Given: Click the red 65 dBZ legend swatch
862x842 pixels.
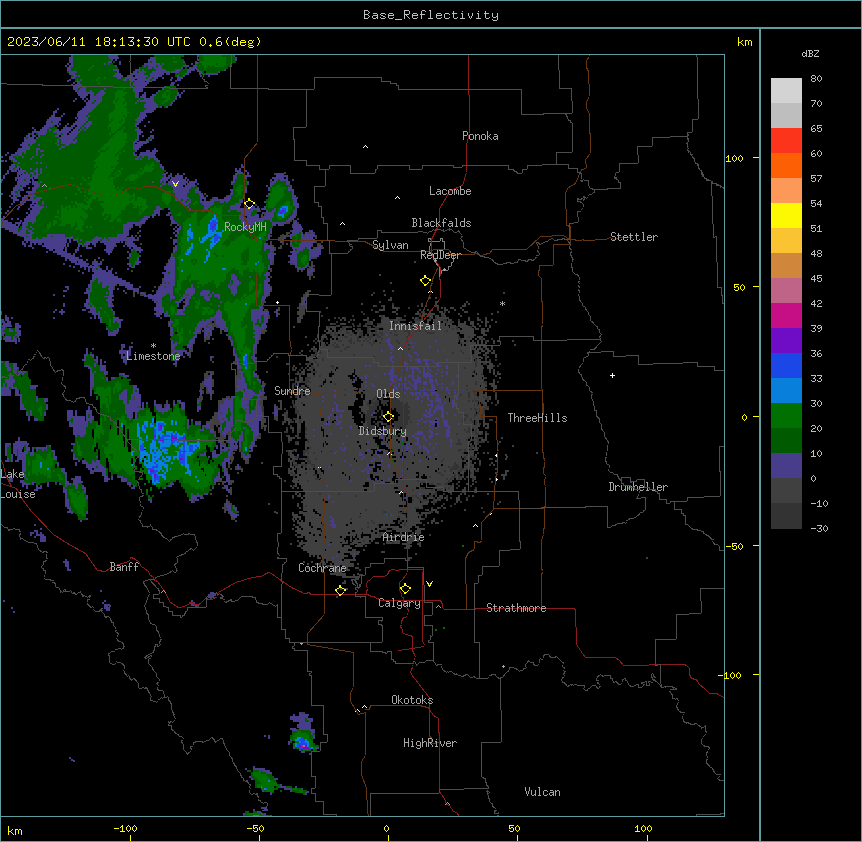Looking at the screenshot, I should pos(786,140).
